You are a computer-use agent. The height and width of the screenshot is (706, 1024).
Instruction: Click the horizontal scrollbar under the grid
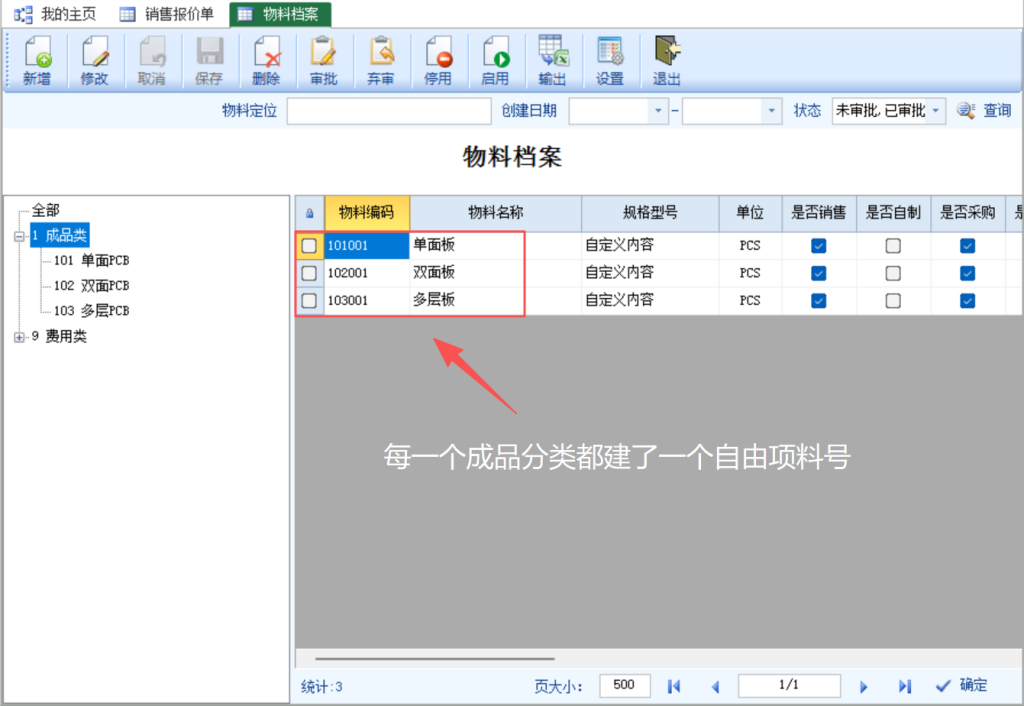[434, 659]
